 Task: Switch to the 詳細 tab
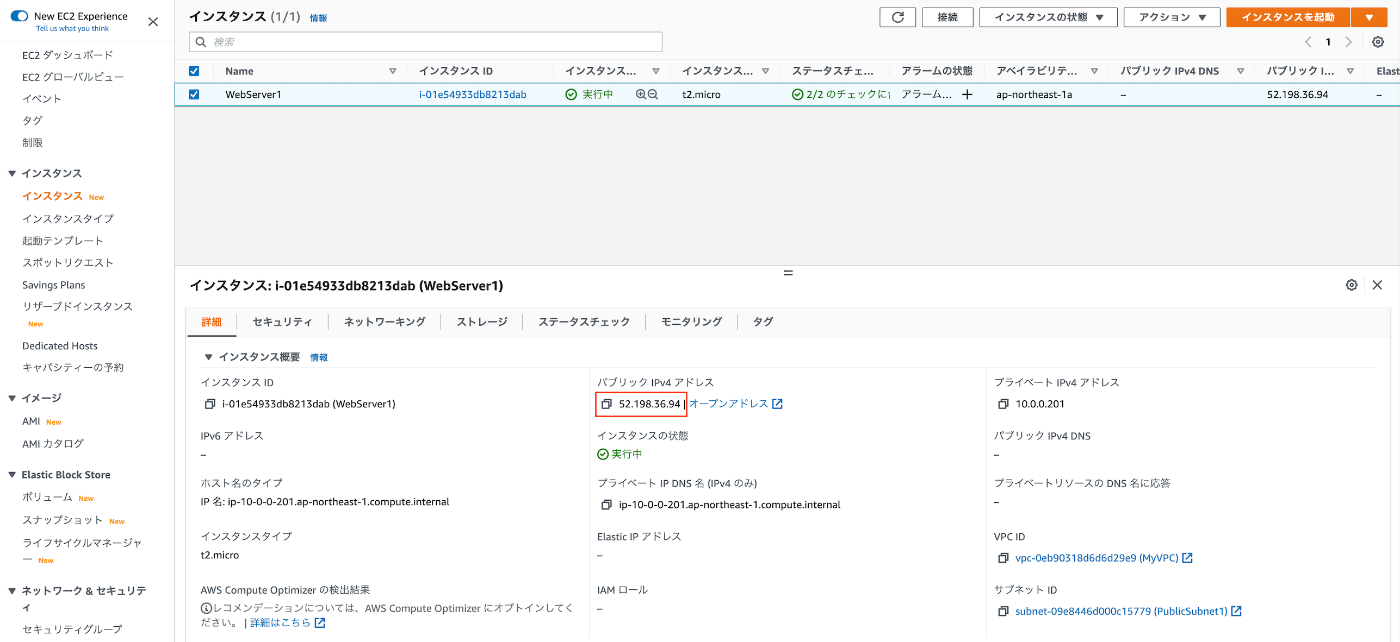(211, 322)
